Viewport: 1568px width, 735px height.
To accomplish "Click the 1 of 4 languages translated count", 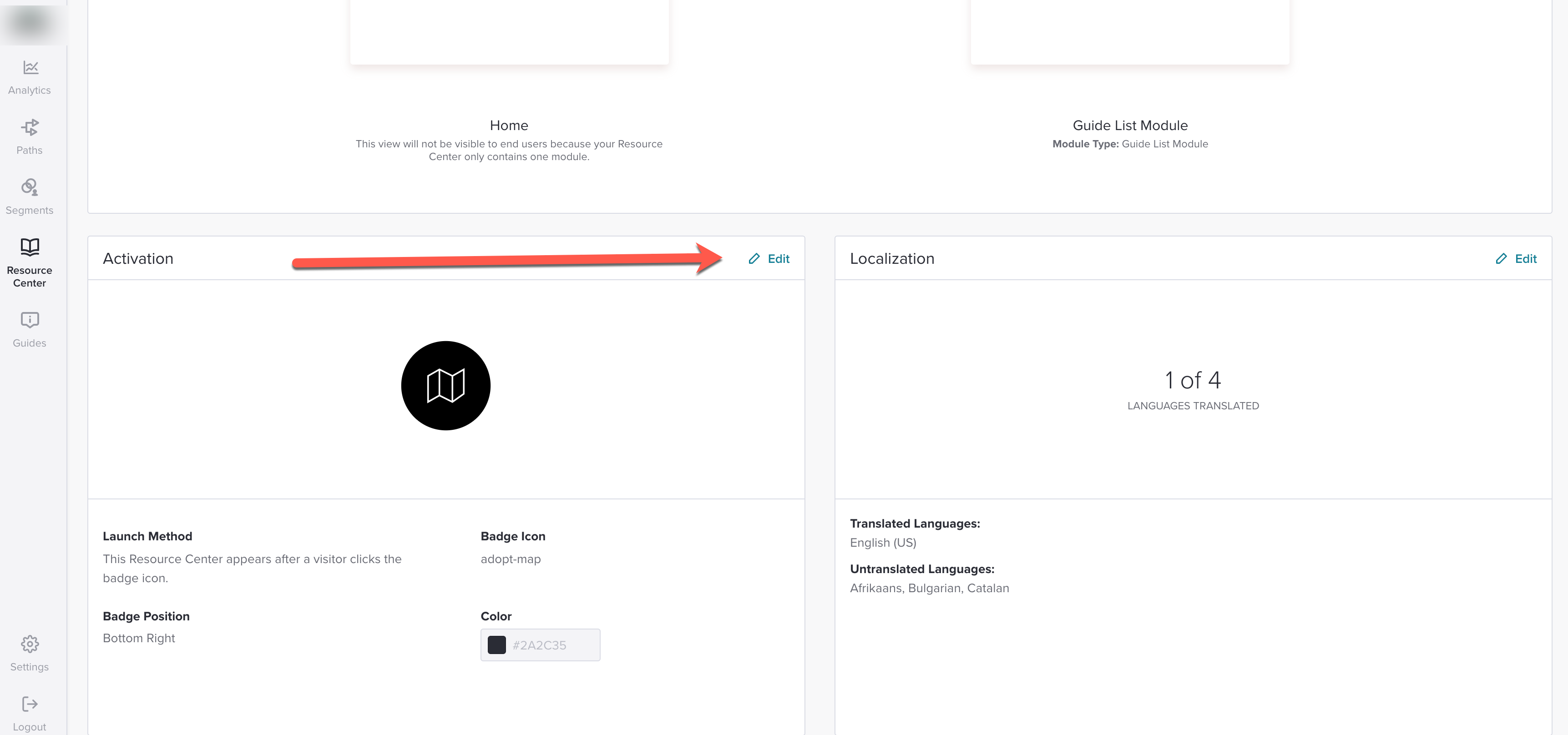I will coord(1193,380).
